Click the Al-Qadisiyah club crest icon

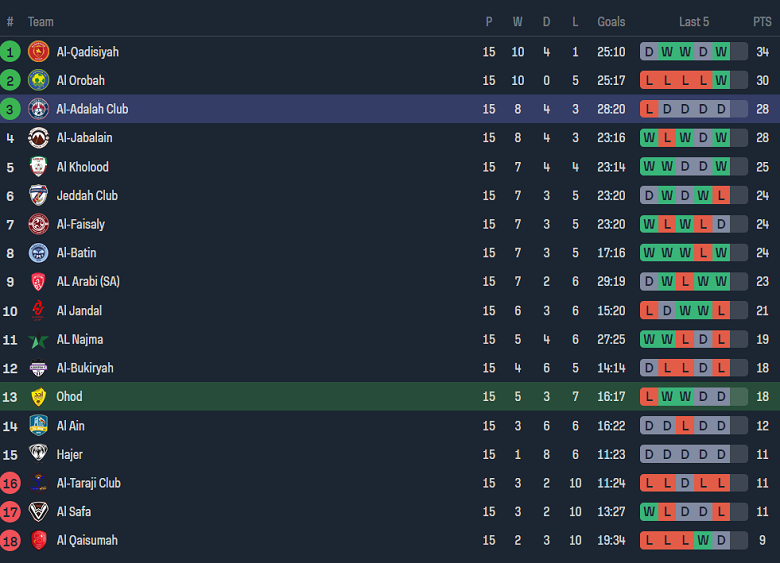tap(38, 52)
